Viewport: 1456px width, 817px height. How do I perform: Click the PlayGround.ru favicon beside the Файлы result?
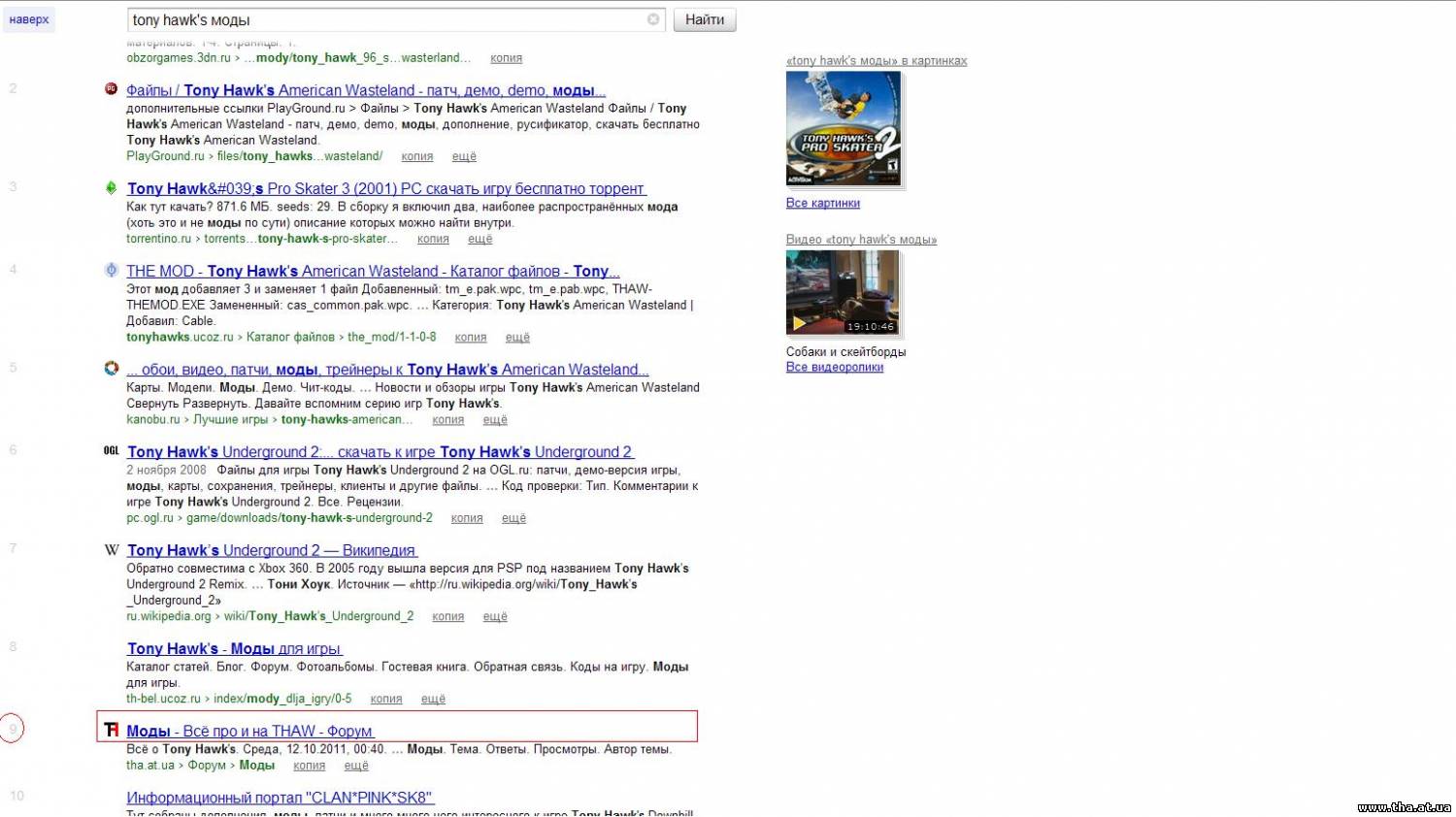click(x=111, y=89)
